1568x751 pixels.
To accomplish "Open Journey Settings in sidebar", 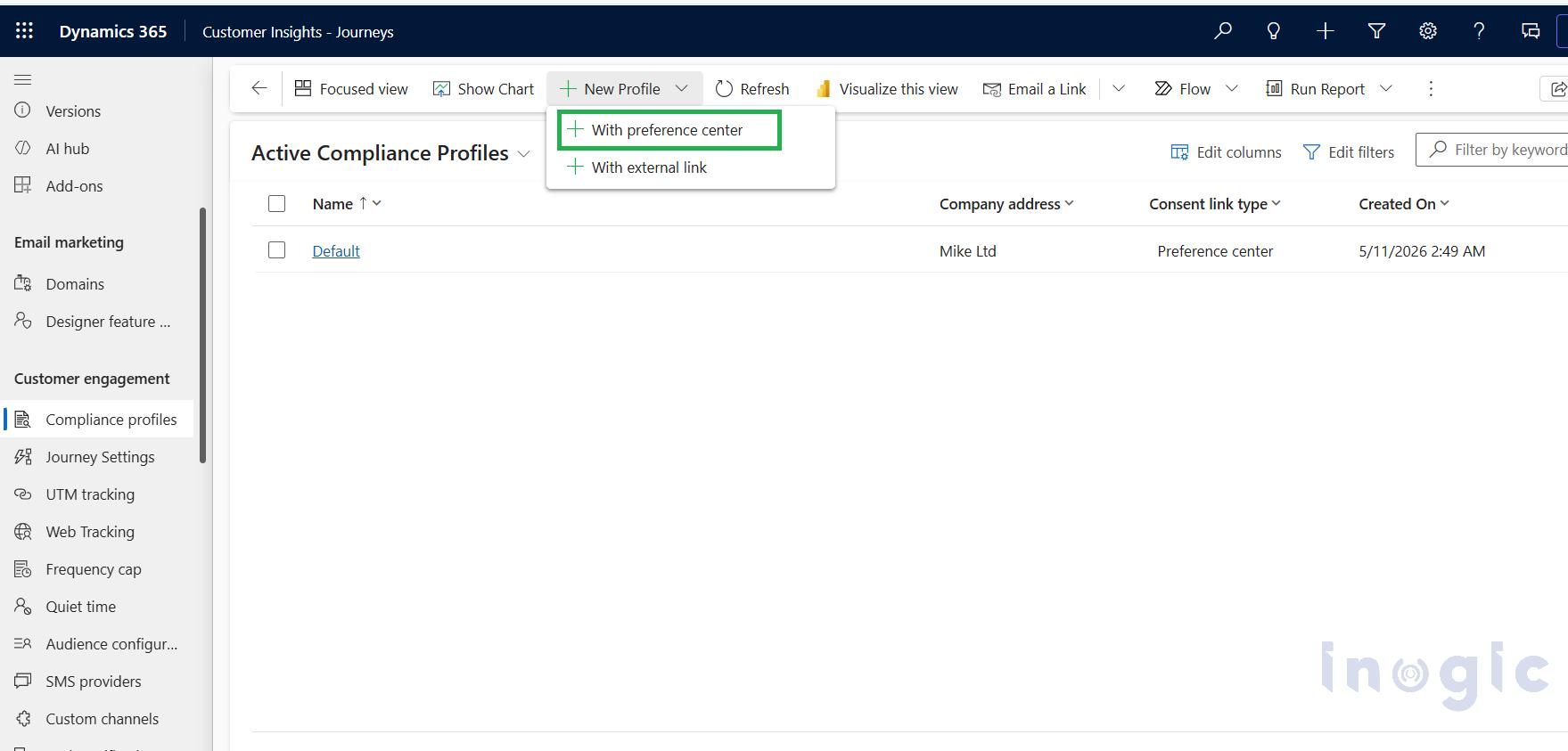I will (98, 457).
